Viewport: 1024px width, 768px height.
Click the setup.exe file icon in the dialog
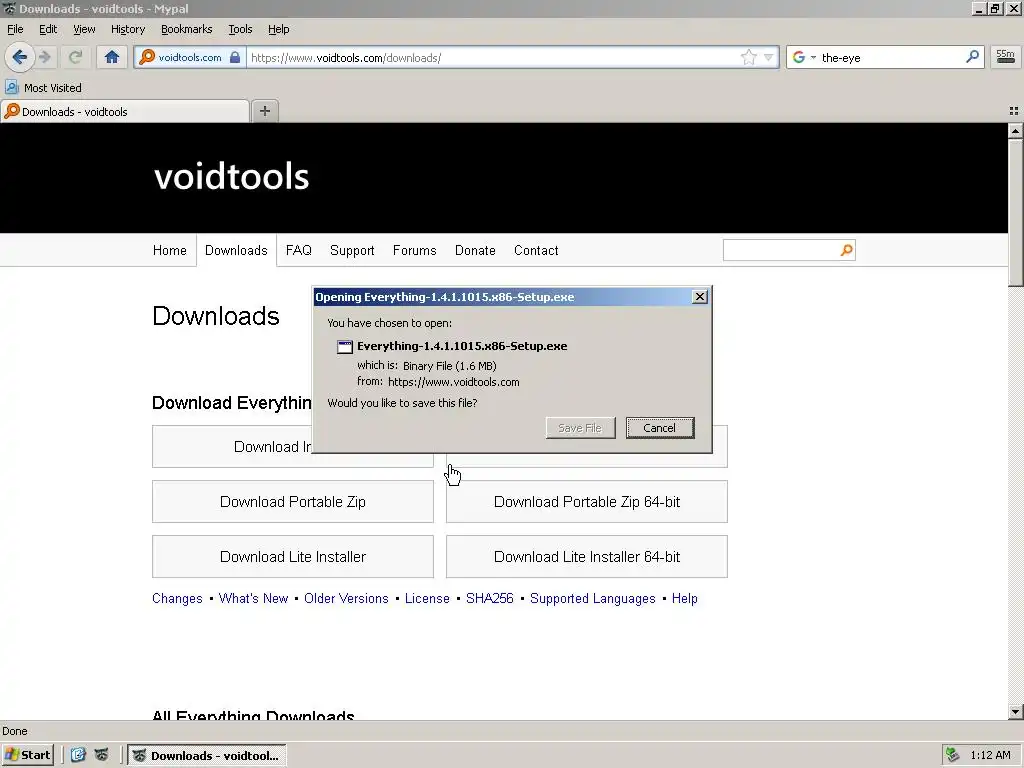pos(344,347)
